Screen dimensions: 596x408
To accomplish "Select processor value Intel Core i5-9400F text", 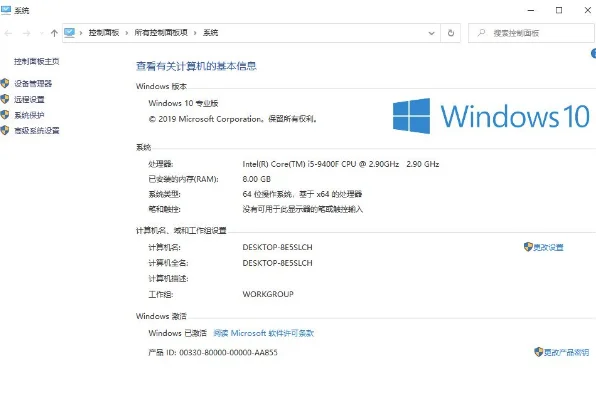I will click(341, 164).
